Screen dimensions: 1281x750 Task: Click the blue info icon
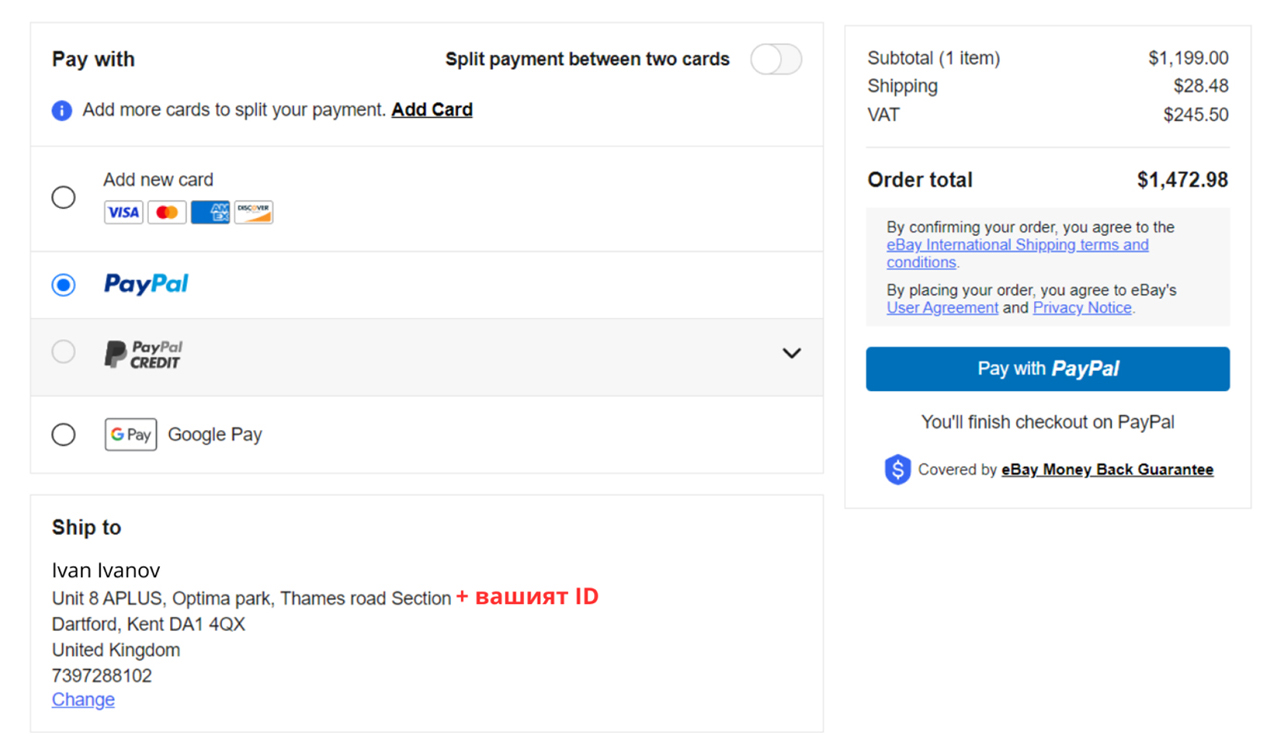tap(62, 110)
